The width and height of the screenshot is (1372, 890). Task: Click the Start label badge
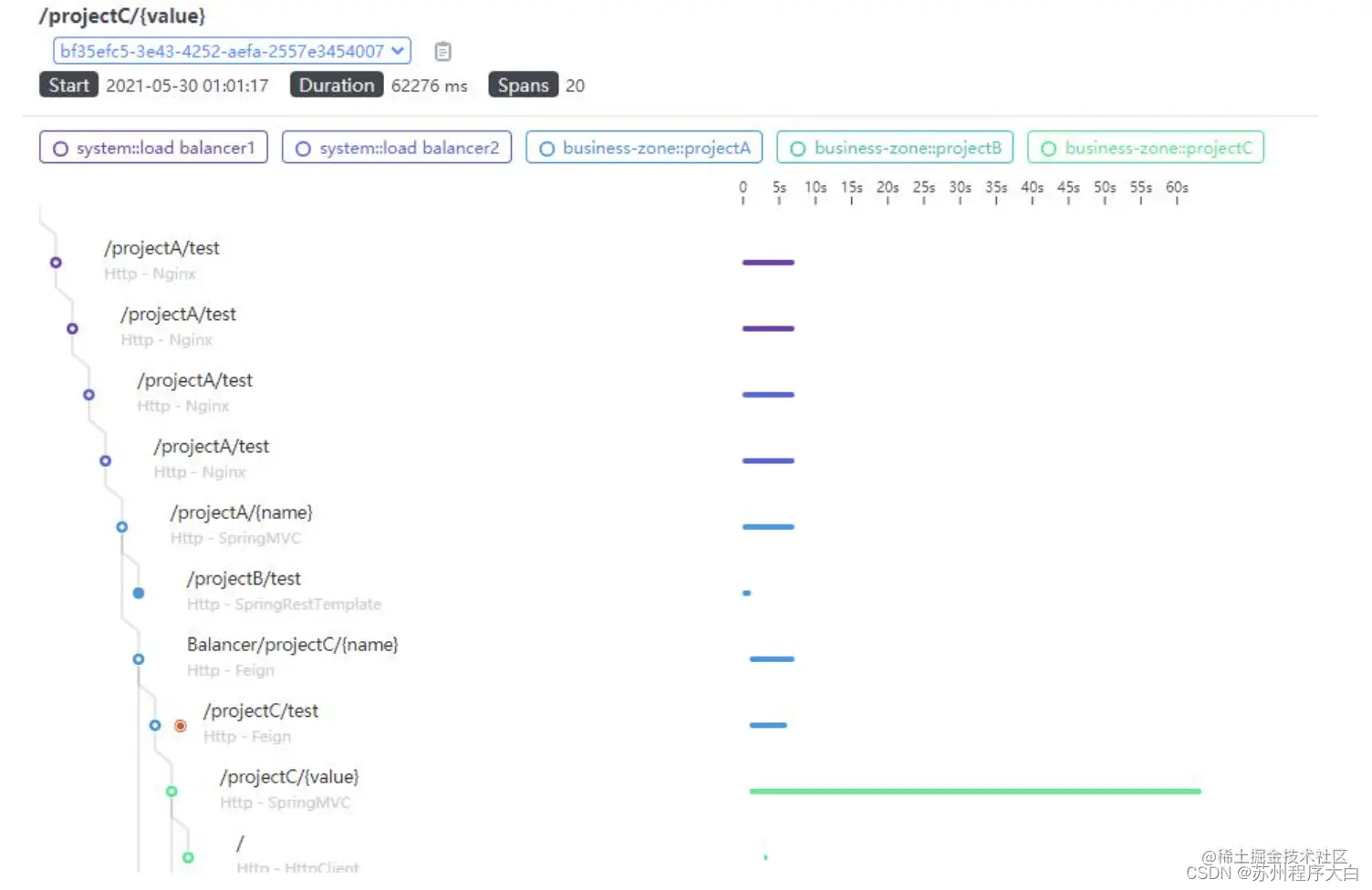[68, 85]
